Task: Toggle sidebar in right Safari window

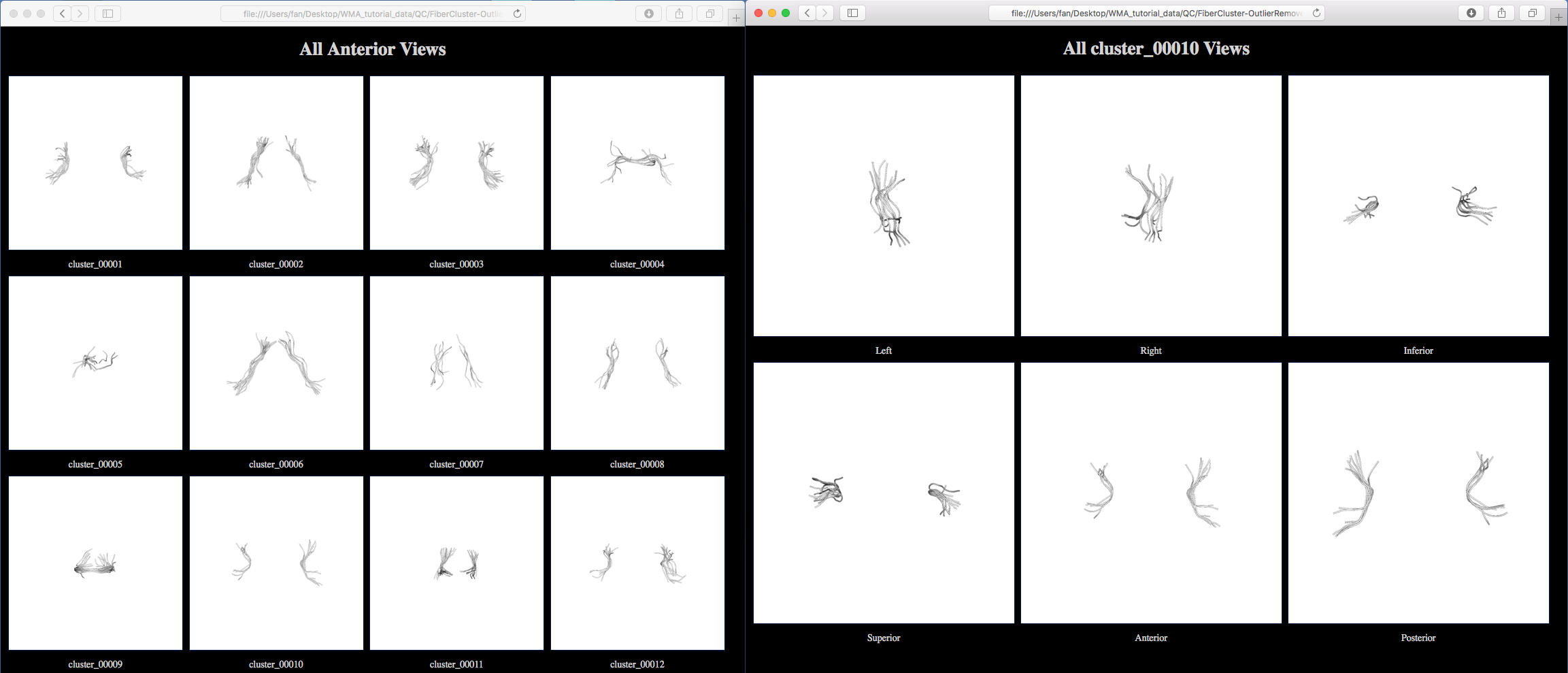Action: point(852,13)
